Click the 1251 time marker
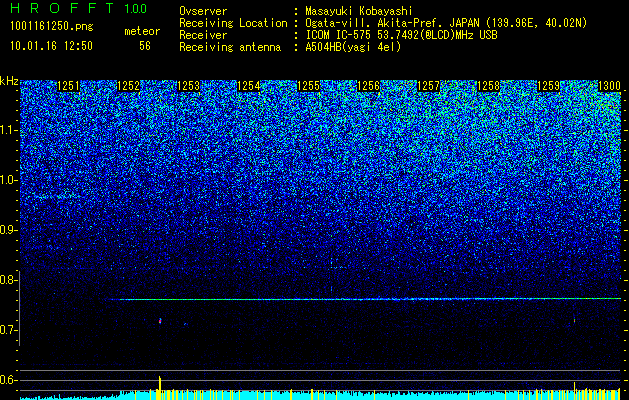This screenshot has height=400, width=629. coord(69,86)
